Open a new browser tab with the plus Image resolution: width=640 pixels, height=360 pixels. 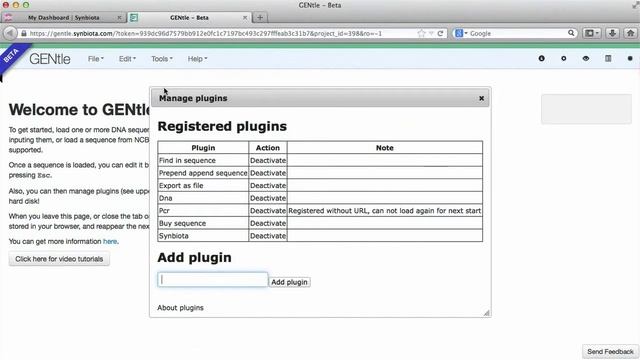click(x=260, y=18)
